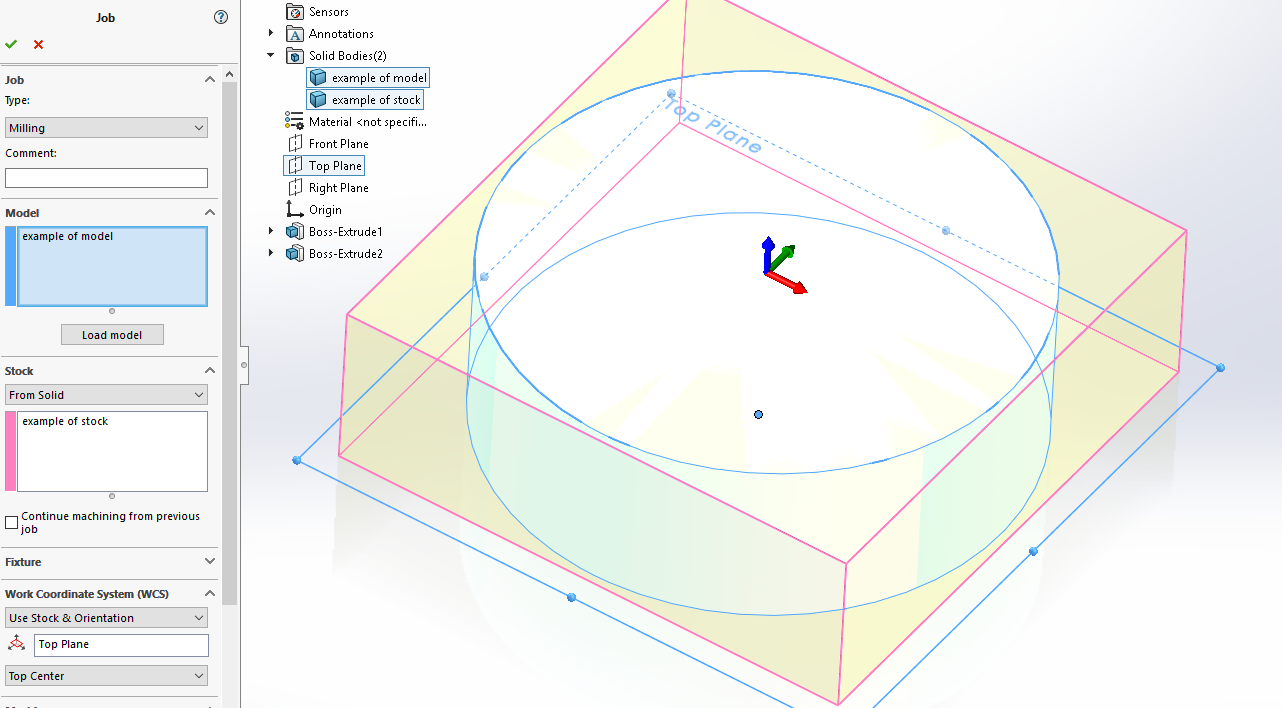Select the example of stock body icon
The width and height of the screenshot is (1282, 708).
click(x=317, y=99)
